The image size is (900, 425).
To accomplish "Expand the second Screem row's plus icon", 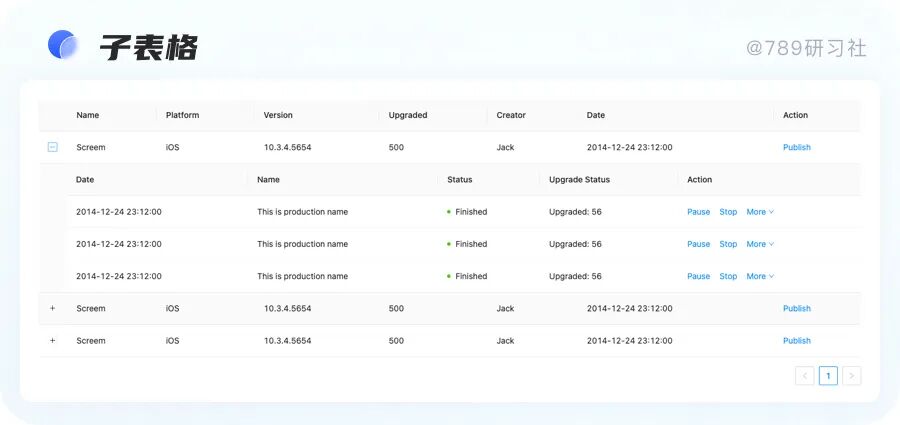I will click(52, 308).
